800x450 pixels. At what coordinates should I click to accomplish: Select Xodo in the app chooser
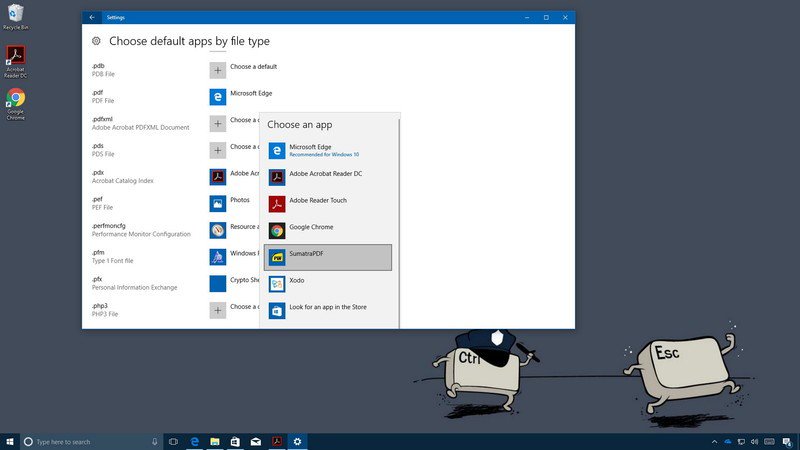point(328,284)
